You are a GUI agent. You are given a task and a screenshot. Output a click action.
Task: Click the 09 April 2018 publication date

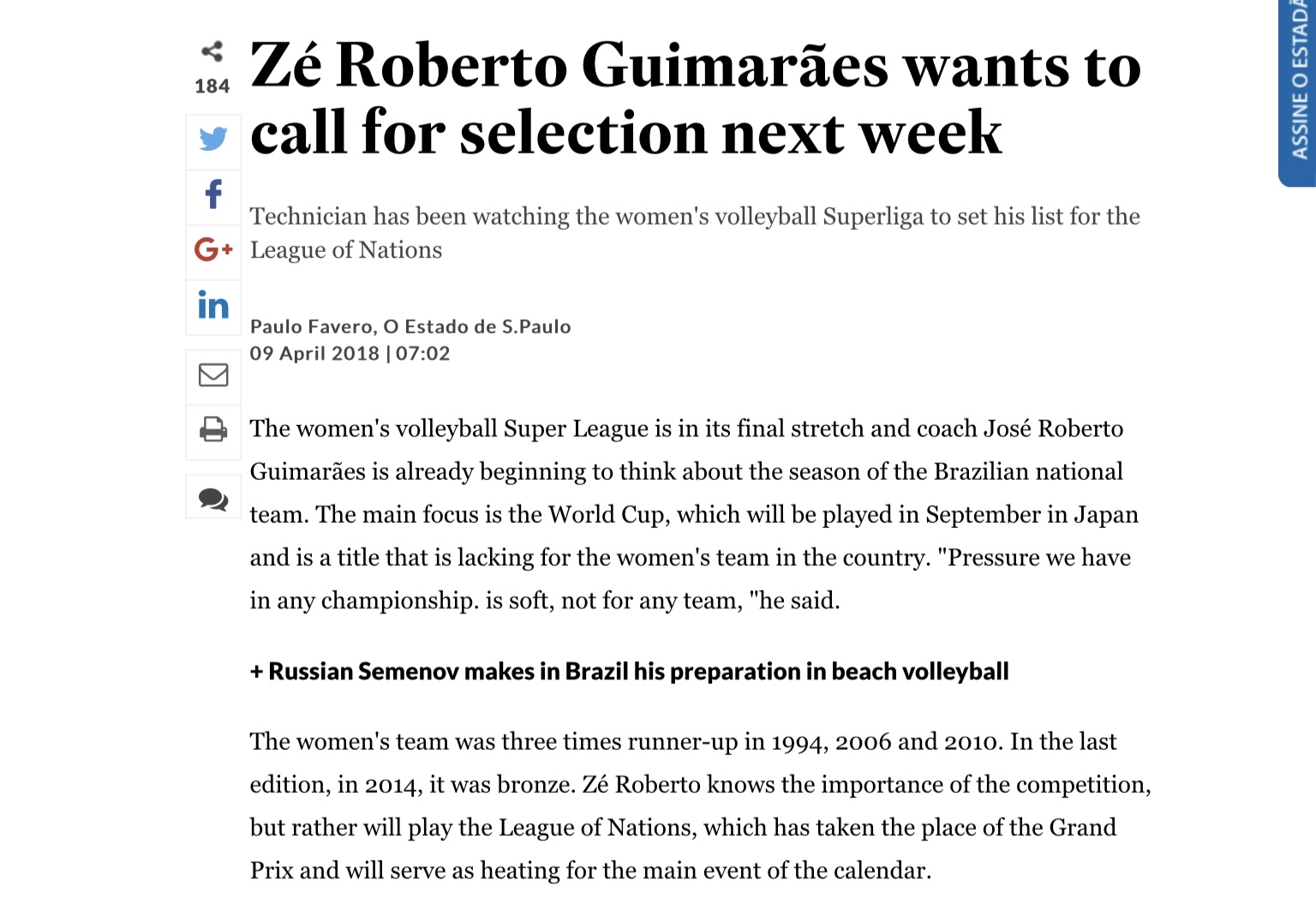click(314, 353)
